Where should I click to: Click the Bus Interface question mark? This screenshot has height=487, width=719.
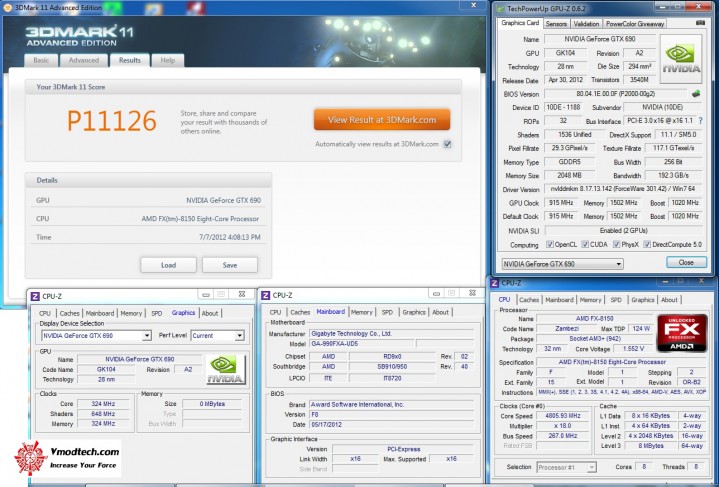[700, 121]
